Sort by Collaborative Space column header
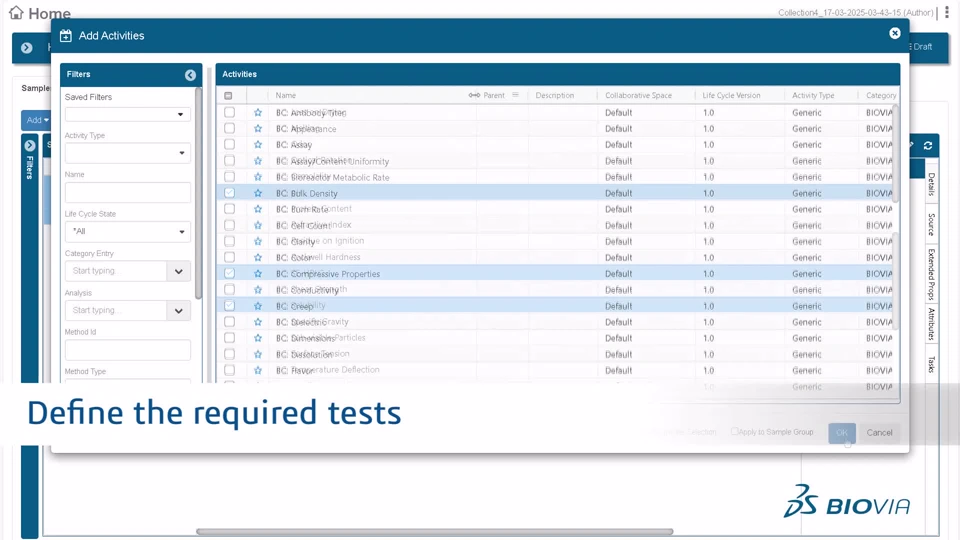This screenshot has width=960, height=540. tap(638, 96)
